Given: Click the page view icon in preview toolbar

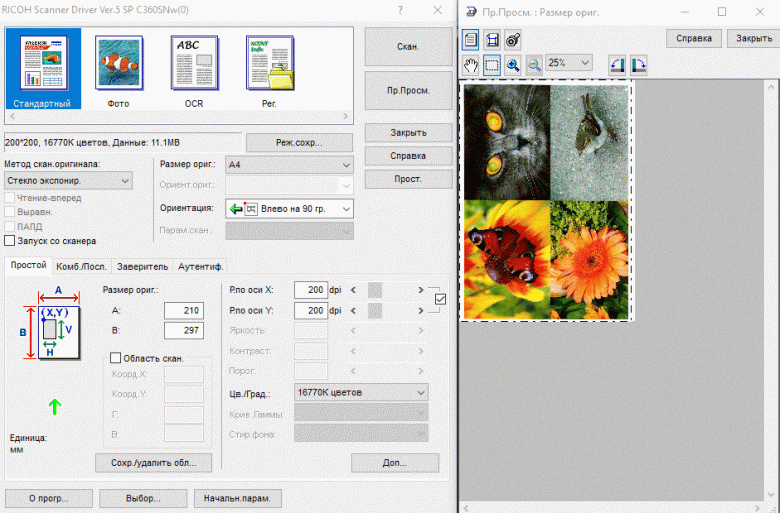Looking at the screenshot, I should pyautogui.click(x=471, y=40).
